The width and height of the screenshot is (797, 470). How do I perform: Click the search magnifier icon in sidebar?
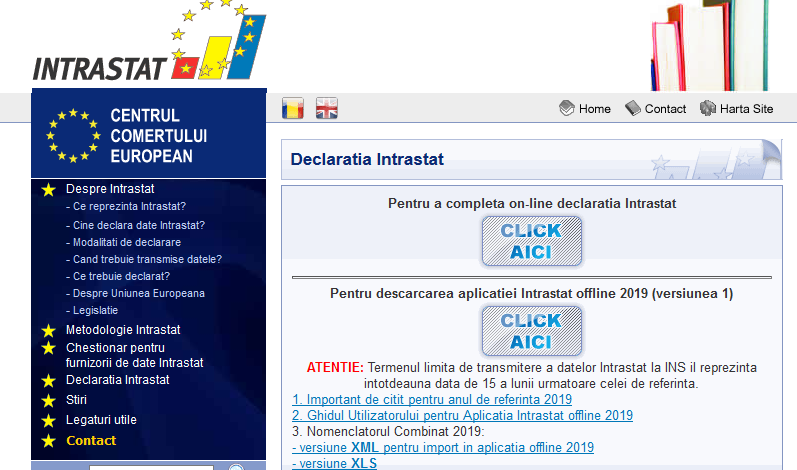pyautogui.click(x=236, y=467)
